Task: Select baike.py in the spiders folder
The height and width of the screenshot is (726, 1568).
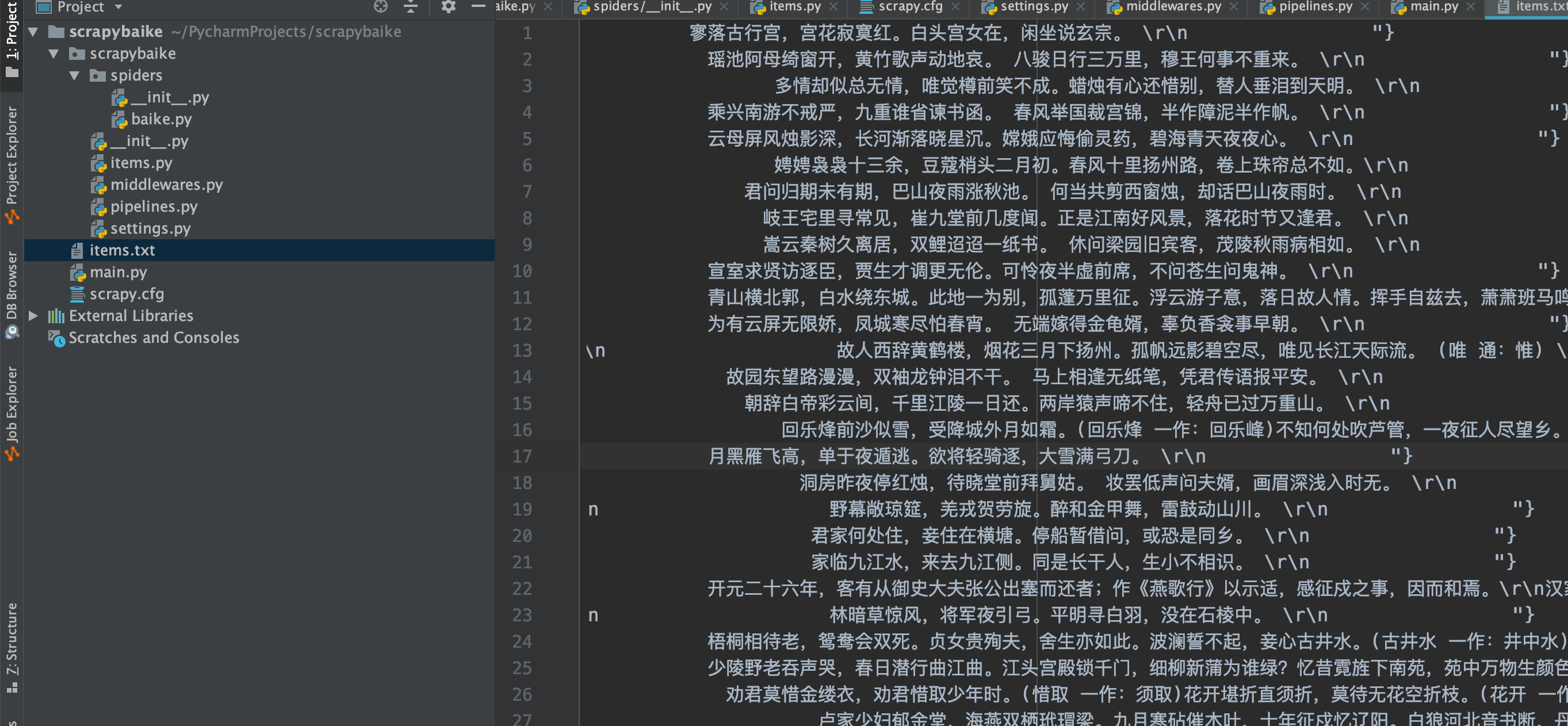Action: 161,119
